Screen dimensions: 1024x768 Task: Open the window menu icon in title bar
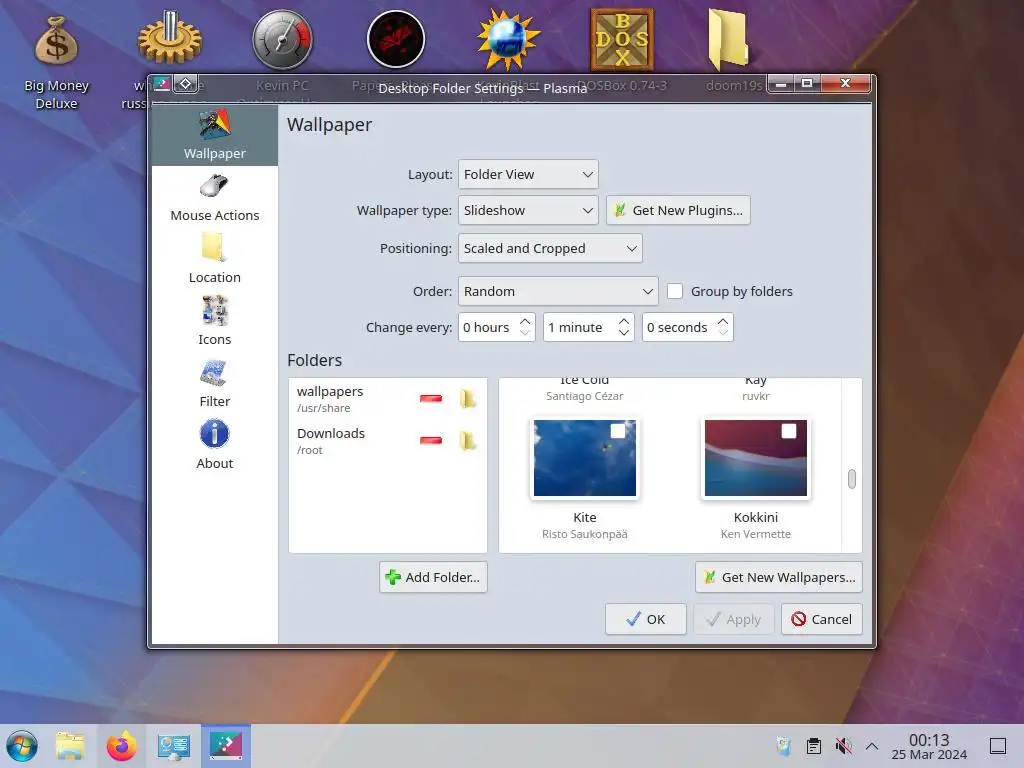(x=162, y=84)
